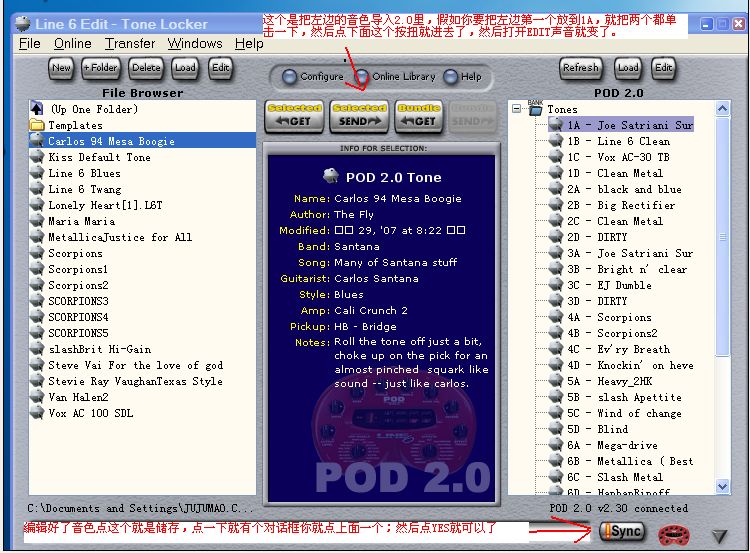Click the Line 6 Edit title bar icon
The width and height of the screenshot is (750, 553).
pyautogui.click(x=22, y=24)
